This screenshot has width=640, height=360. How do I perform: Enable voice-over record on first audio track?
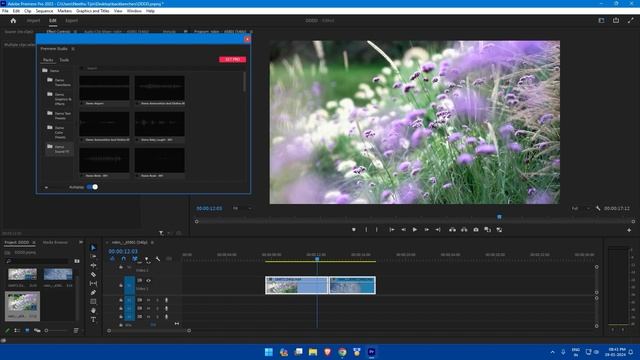(x=167, y=300)
